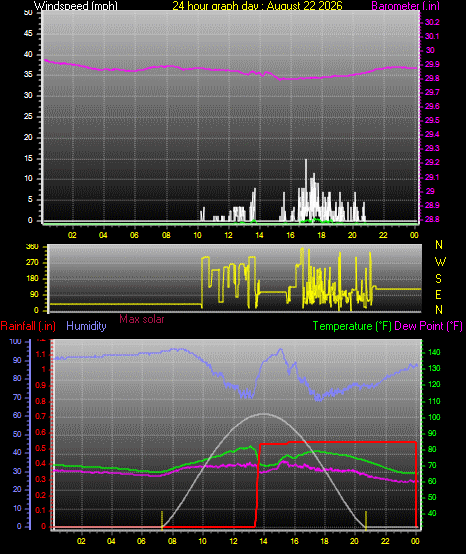Click the green "Temperature (°F)" legend label
Screen dimensions: 466x554
(x=352, y=326)
